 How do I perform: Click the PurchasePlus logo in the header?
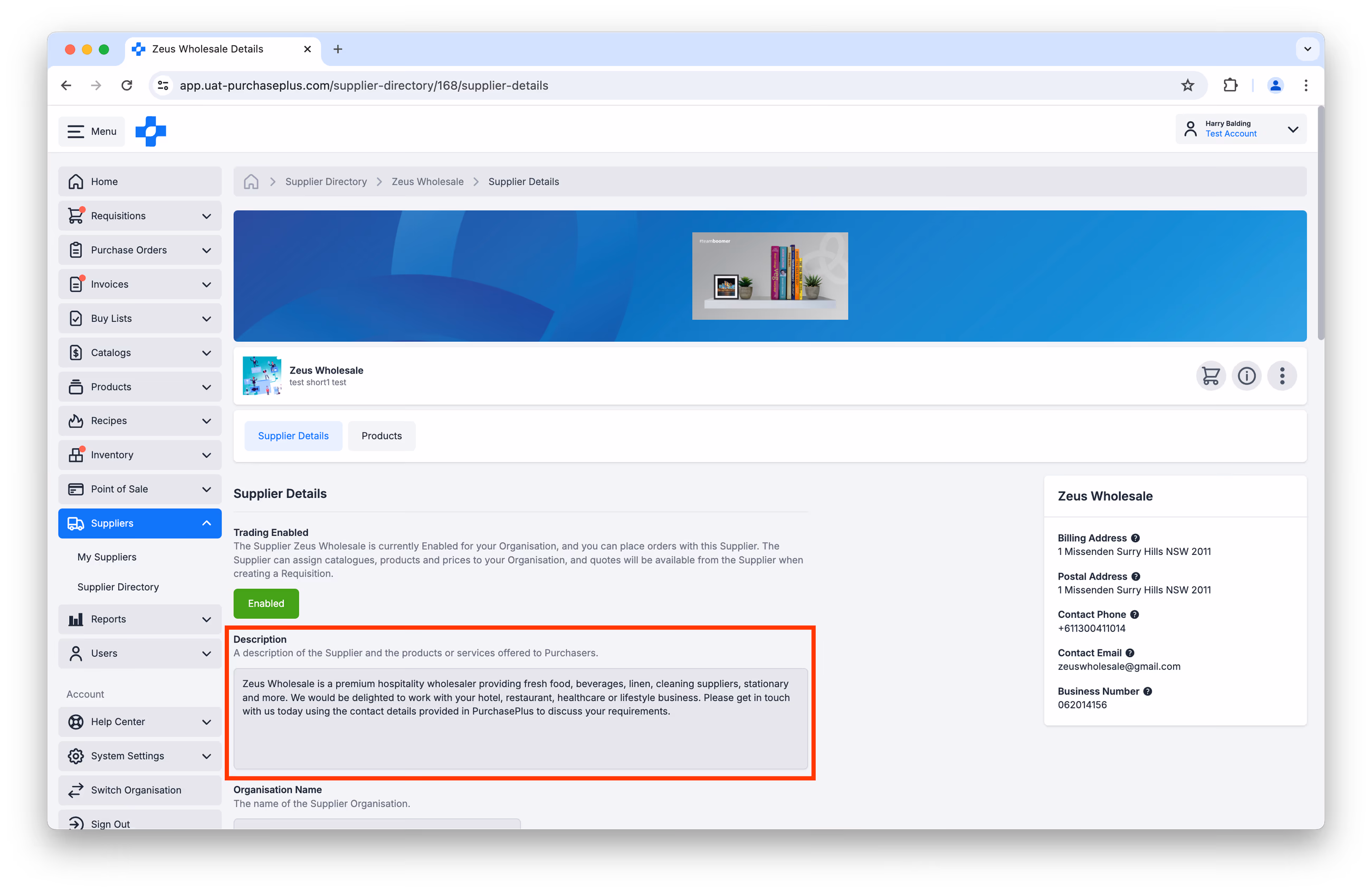(150, 131)
